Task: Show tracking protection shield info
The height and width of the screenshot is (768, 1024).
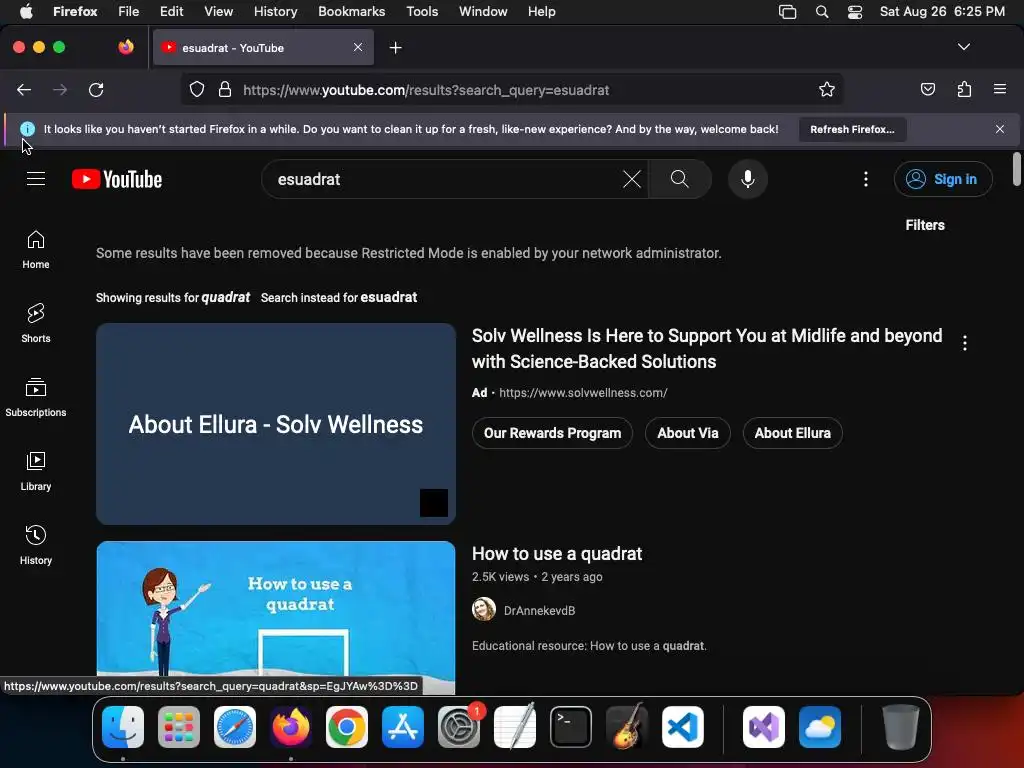Action: (197, 89)
